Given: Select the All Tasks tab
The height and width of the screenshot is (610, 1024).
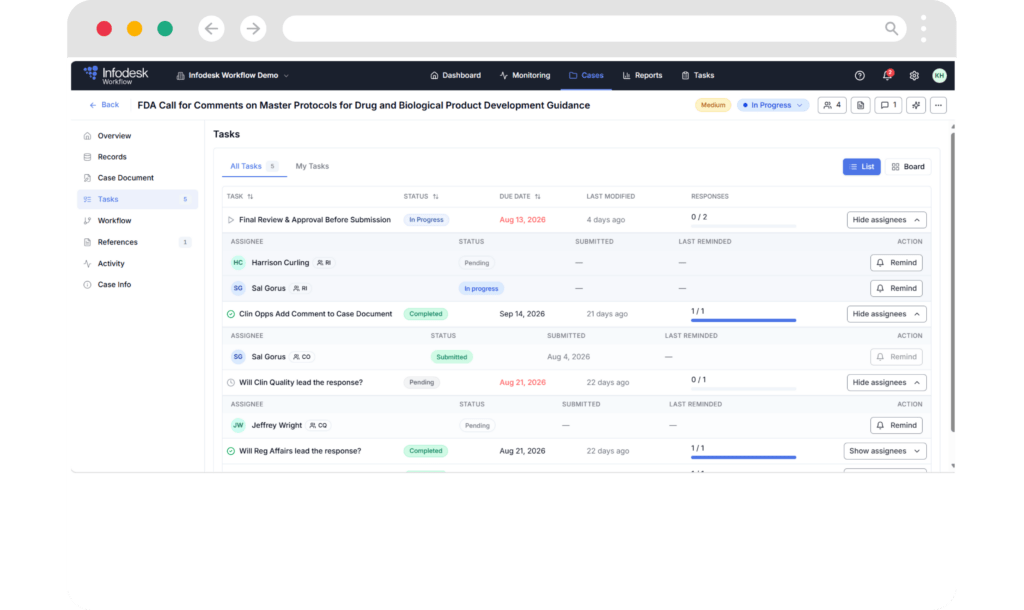Looking at the screenshot, I should tap(253, 167).
